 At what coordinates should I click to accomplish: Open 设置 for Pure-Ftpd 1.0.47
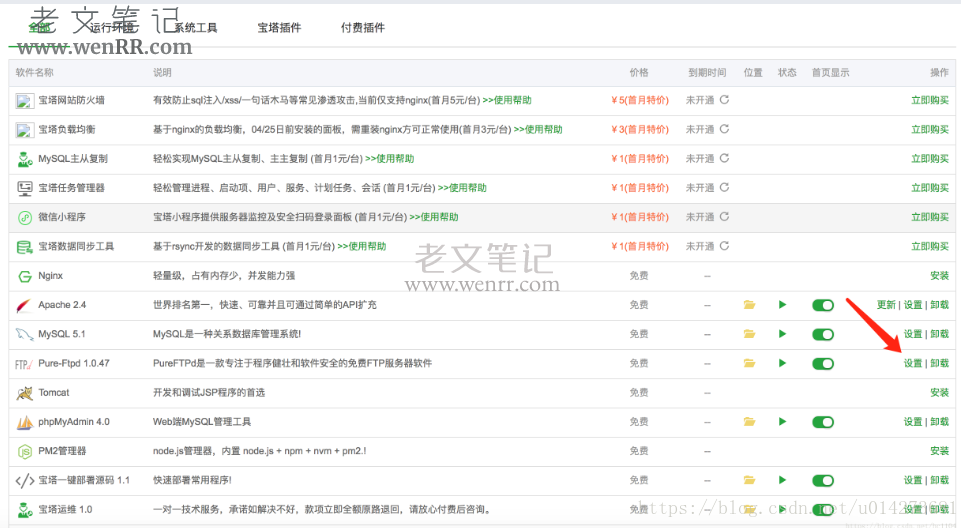913,364
